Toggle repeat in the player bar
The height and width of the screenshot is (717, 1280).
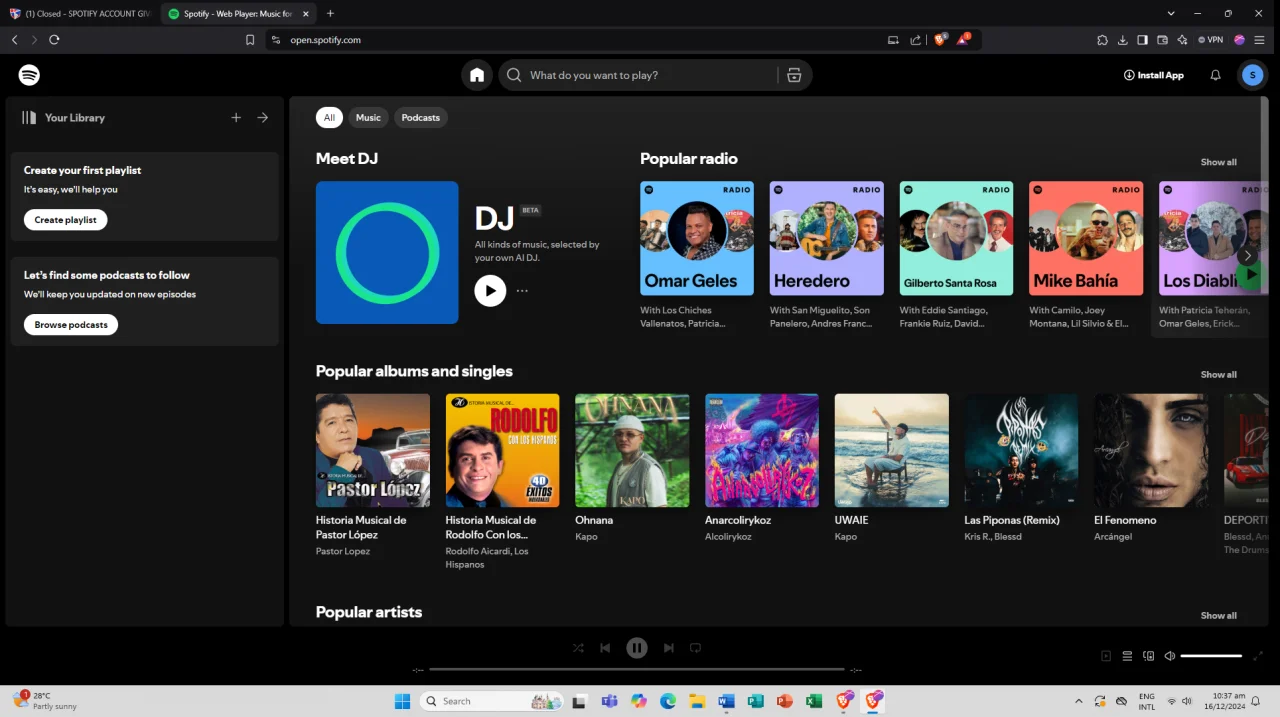[695, 648]
